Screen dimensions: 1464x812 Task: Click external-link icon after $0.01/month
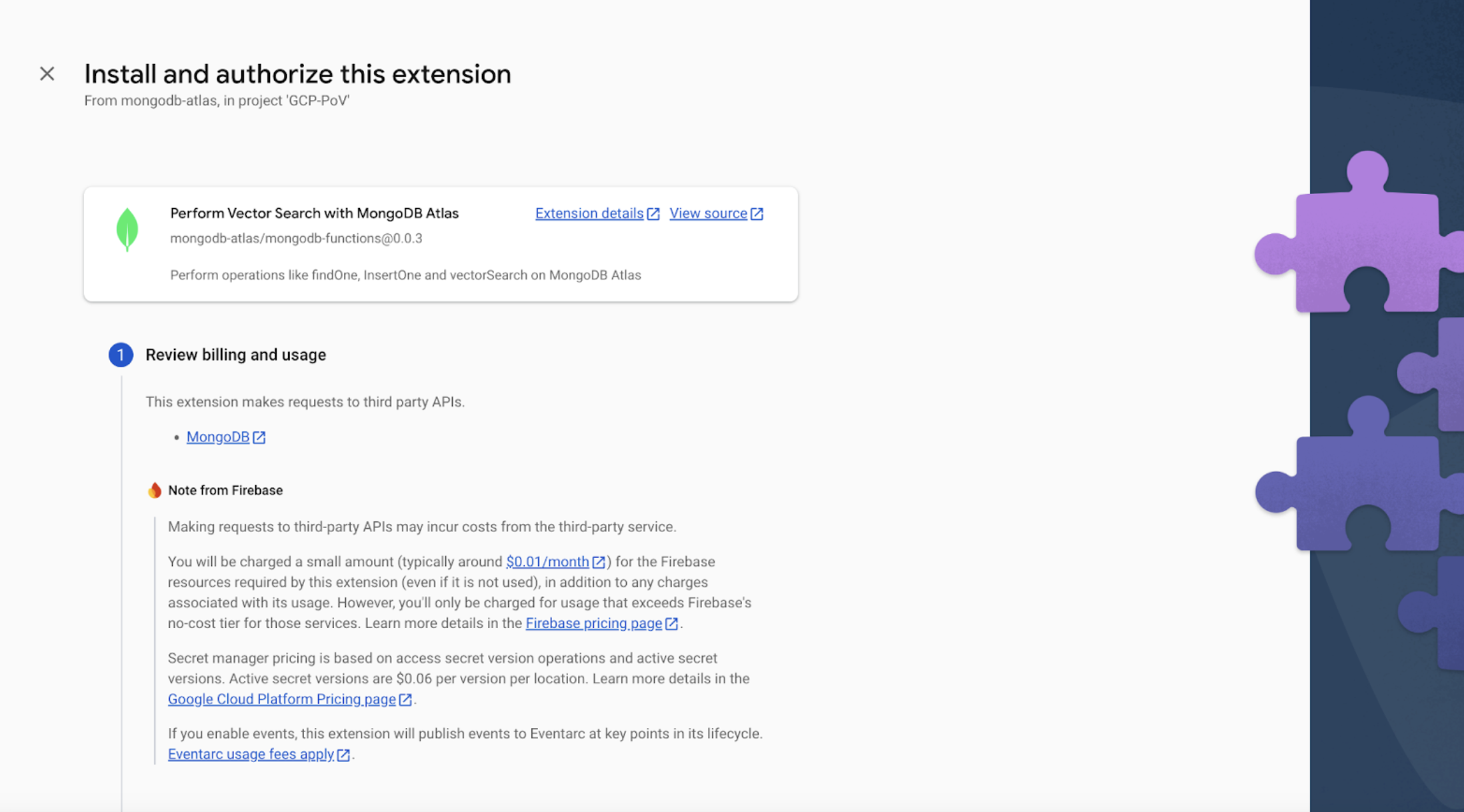click(599, 562)
